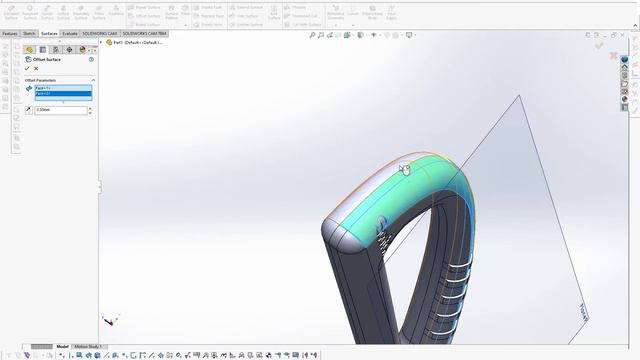Open the PropertyManager tab
Image resolution: width=640 pixels, height=360 pixels.
(x=43, y=50)
